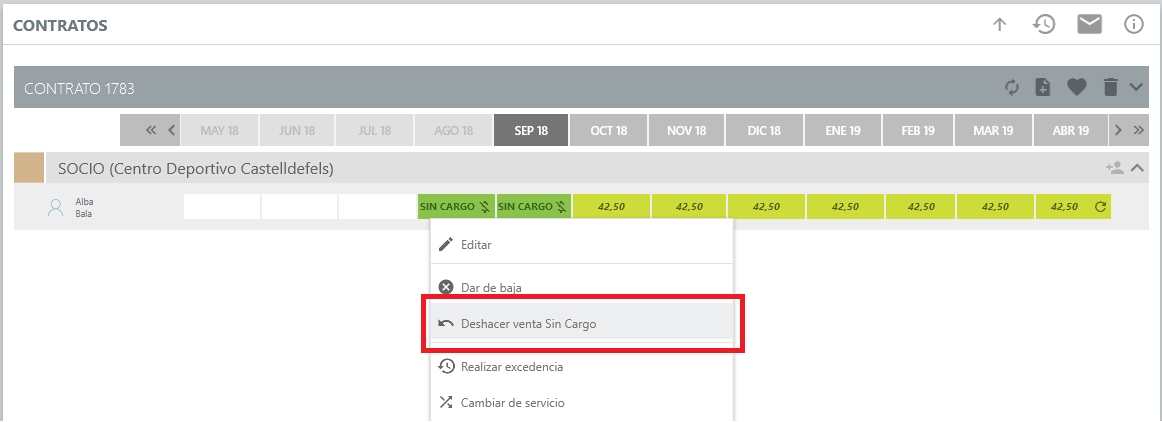This screenshot has height=422, width=1162.
Task: Click the up arrow icon in Contratos header
Action: [1000, 24]
